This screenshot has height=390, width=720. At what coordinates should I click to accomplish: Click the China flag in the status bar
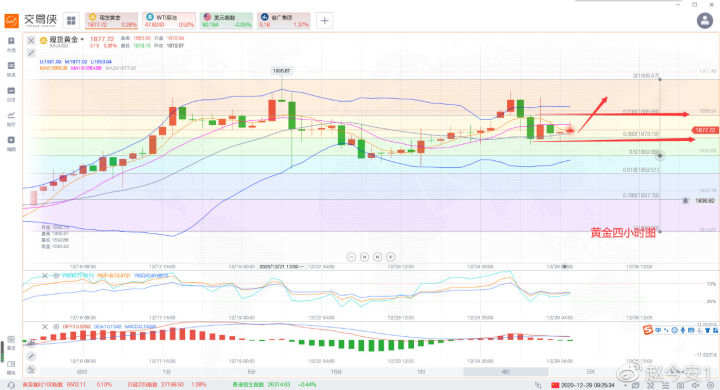(x=555, y=385)
